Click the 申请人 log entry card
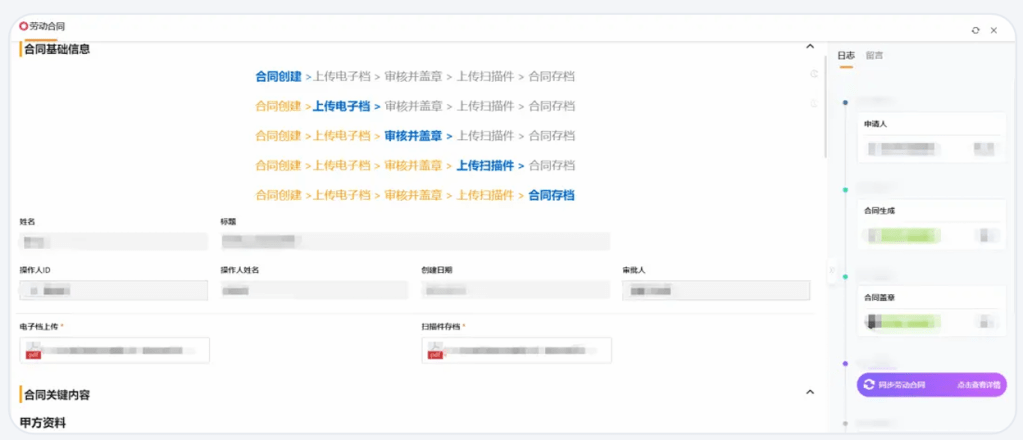This screenshot has width=1023, height=440. [932, 137]
